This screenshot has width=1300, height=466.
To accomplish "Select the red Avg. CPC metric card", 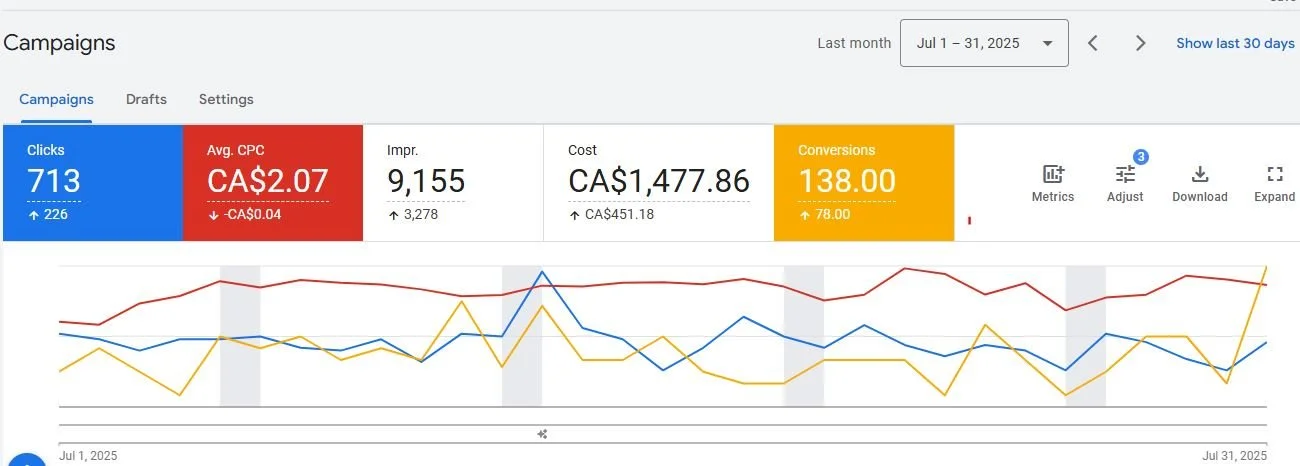I will 273,183.
